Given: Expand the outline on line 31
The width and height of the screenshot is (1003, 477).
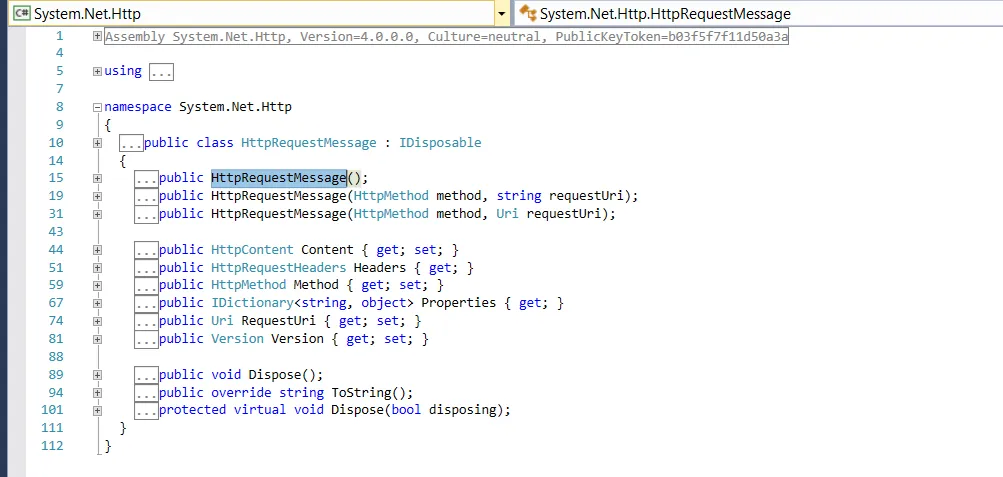Looking at the screenshot, I should pos(97,214).
